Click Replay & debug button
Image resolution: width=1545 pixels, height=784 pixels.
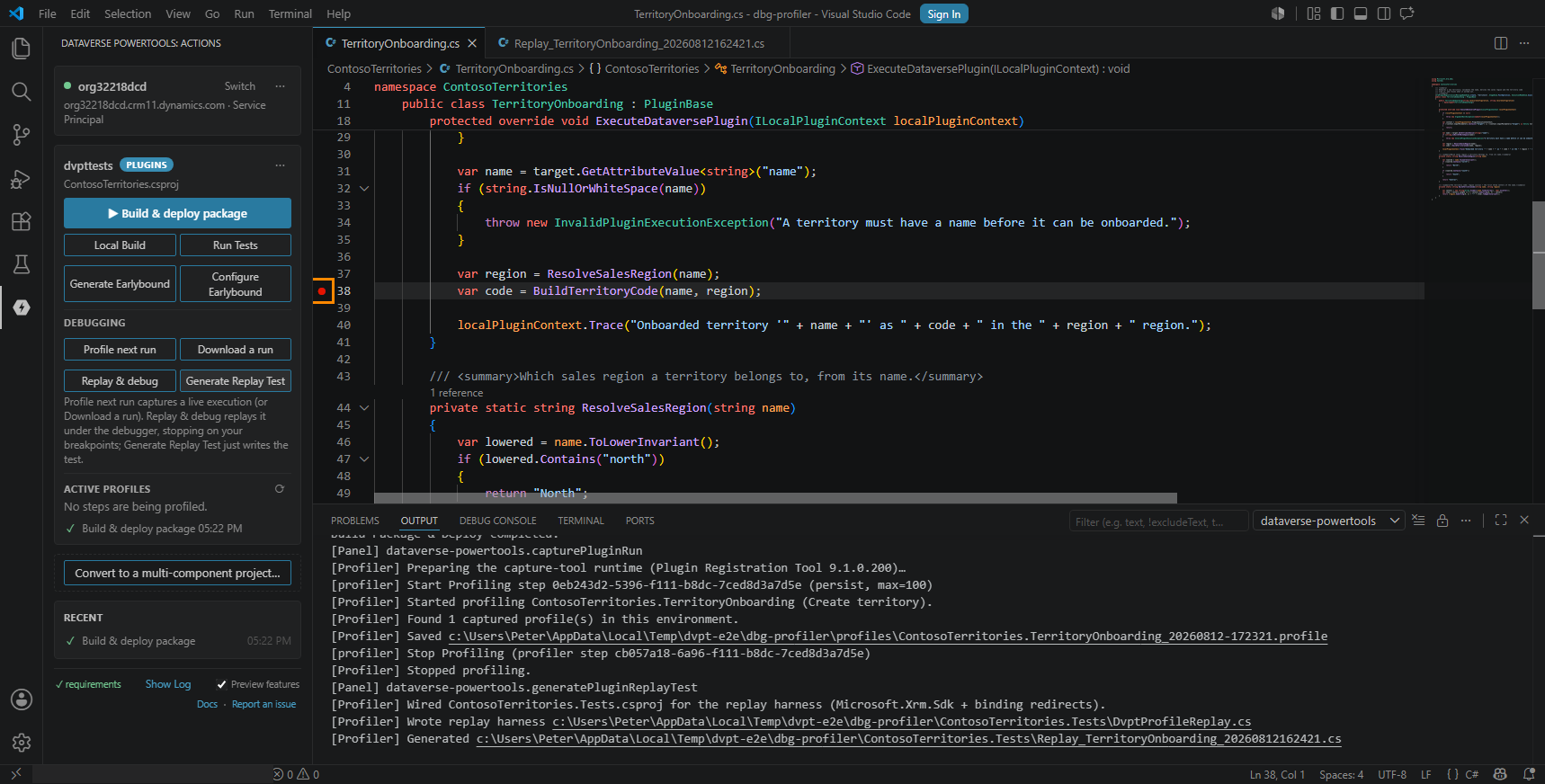coord(120,381)
